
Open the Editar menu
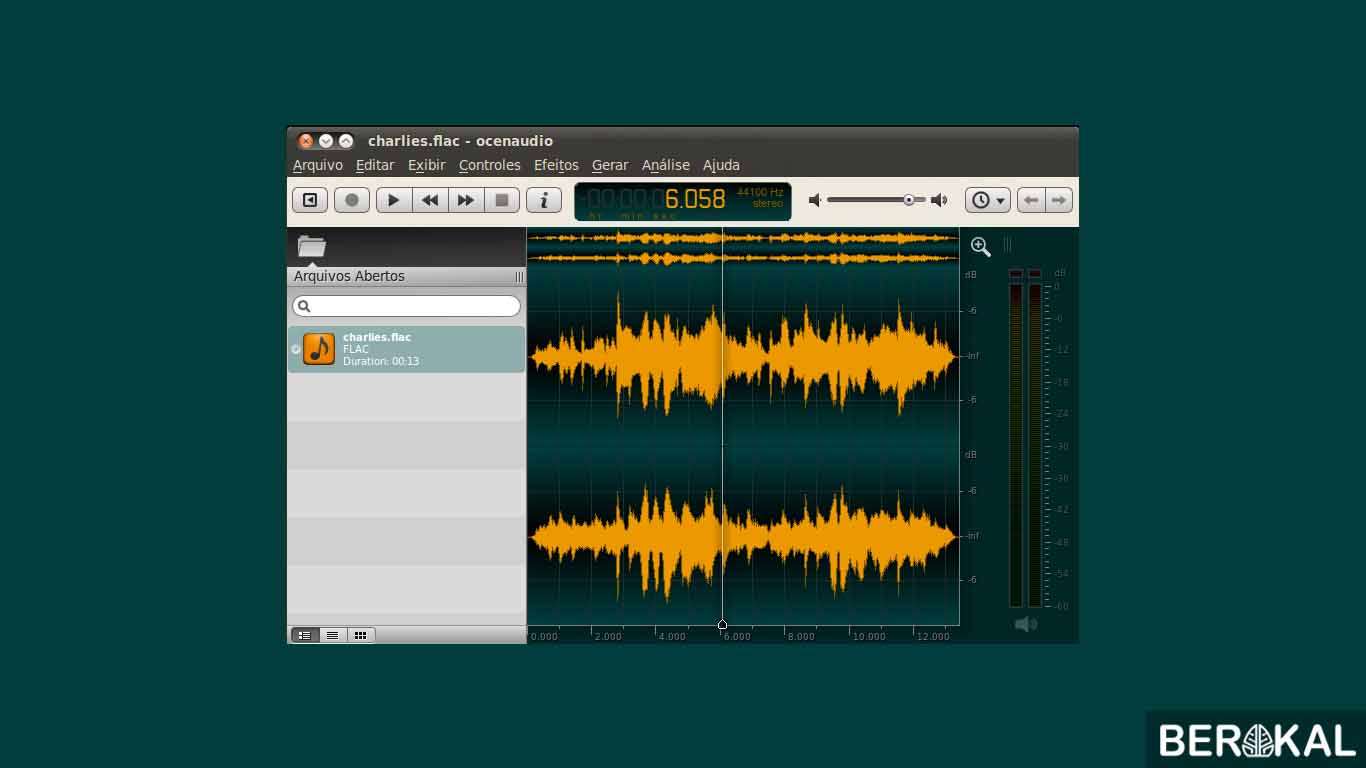pos(375,165)
